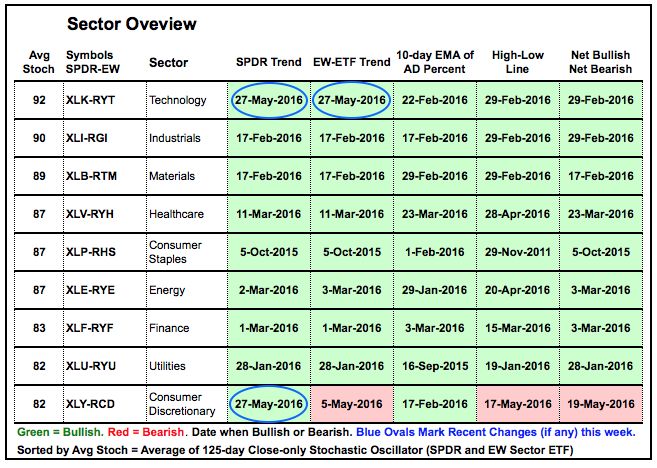Click Finance's Net Bullish date 3-Mar-2016
Image resolution: width=657 pixels, height=468 pixels.
600,328
